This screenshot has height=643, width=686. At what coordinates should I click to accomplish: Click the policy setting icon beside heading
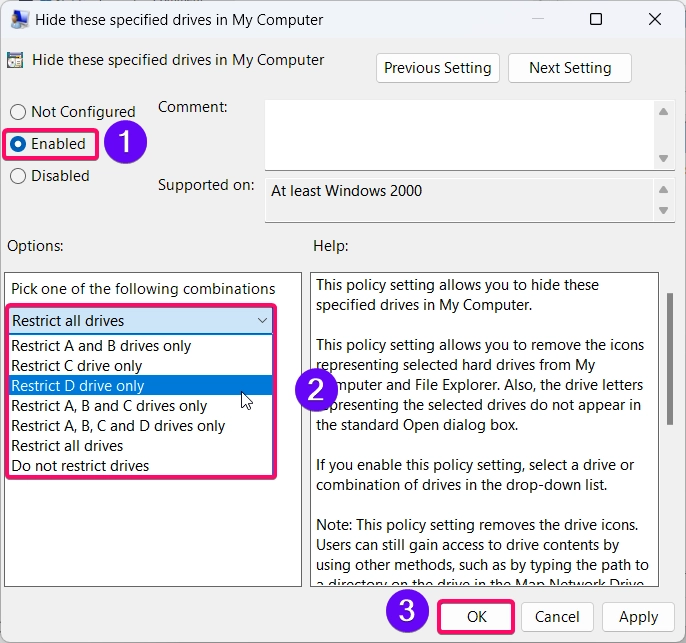click(15, 60)
